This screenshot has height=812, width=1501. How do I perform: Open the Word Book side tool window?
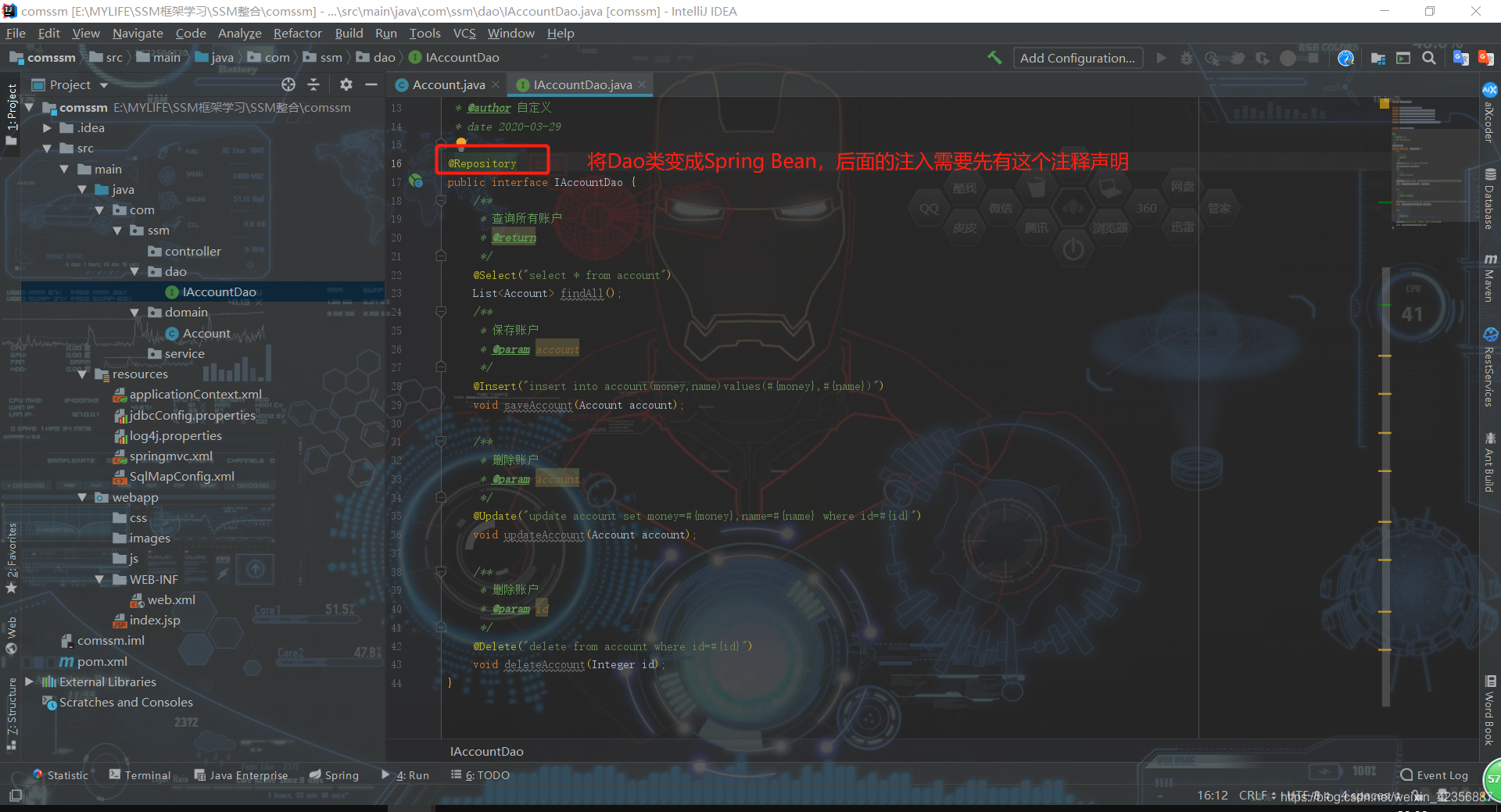1490,710
